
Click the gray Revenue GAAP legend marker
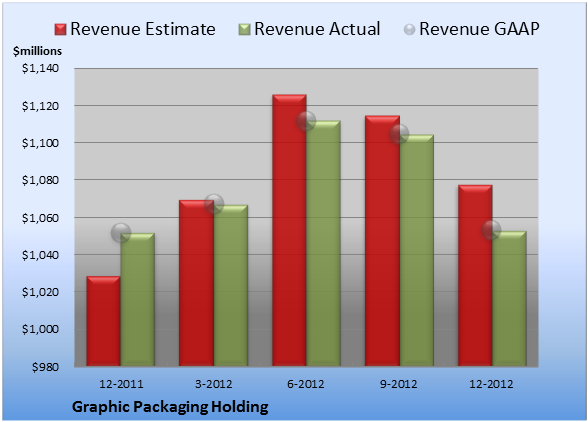410,30
